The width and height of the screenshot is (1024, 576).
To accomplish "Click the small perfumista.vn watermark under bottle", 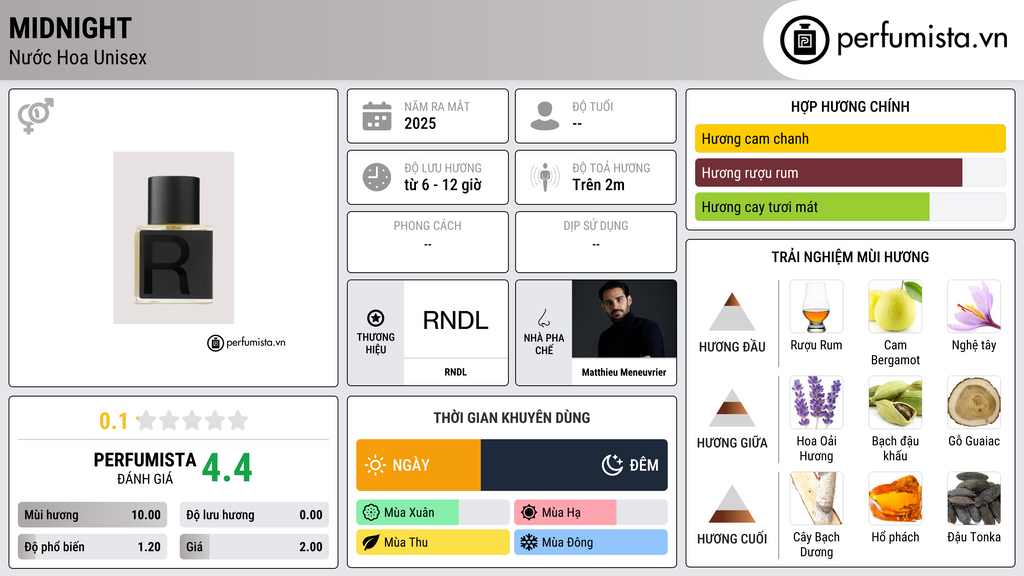I will click(x=246, y=342).
